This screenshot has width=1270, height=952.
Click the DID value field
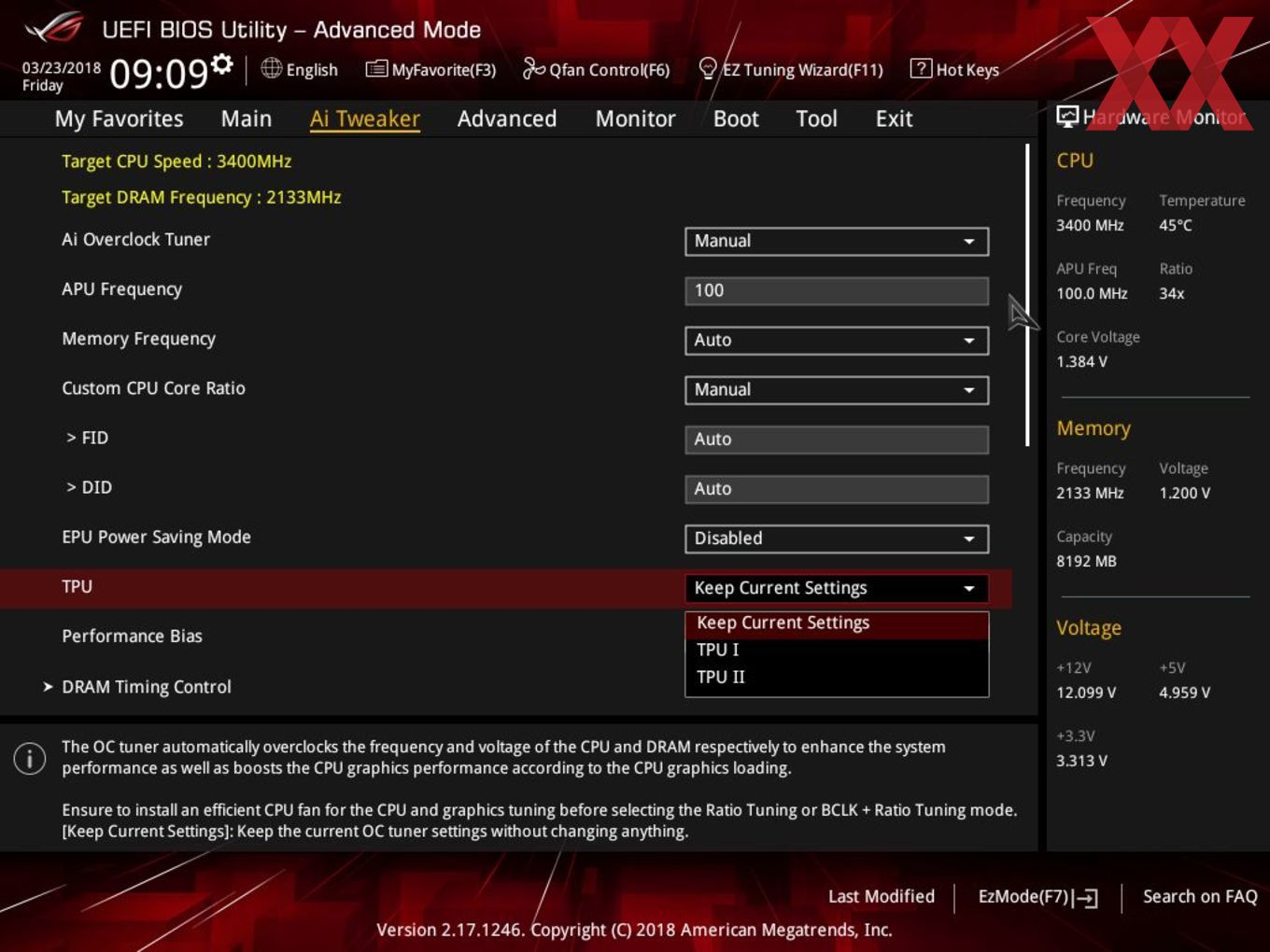837,488
